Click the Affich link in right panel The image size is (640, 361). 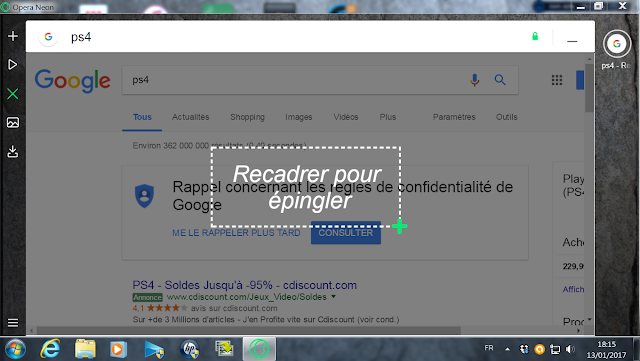click(573, 290)
